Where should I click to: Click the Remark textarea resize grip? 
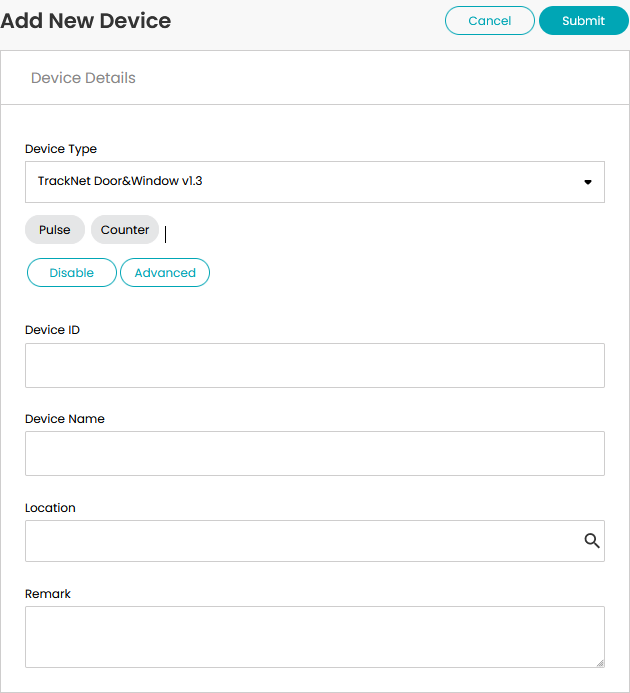(x=600, y=663)
